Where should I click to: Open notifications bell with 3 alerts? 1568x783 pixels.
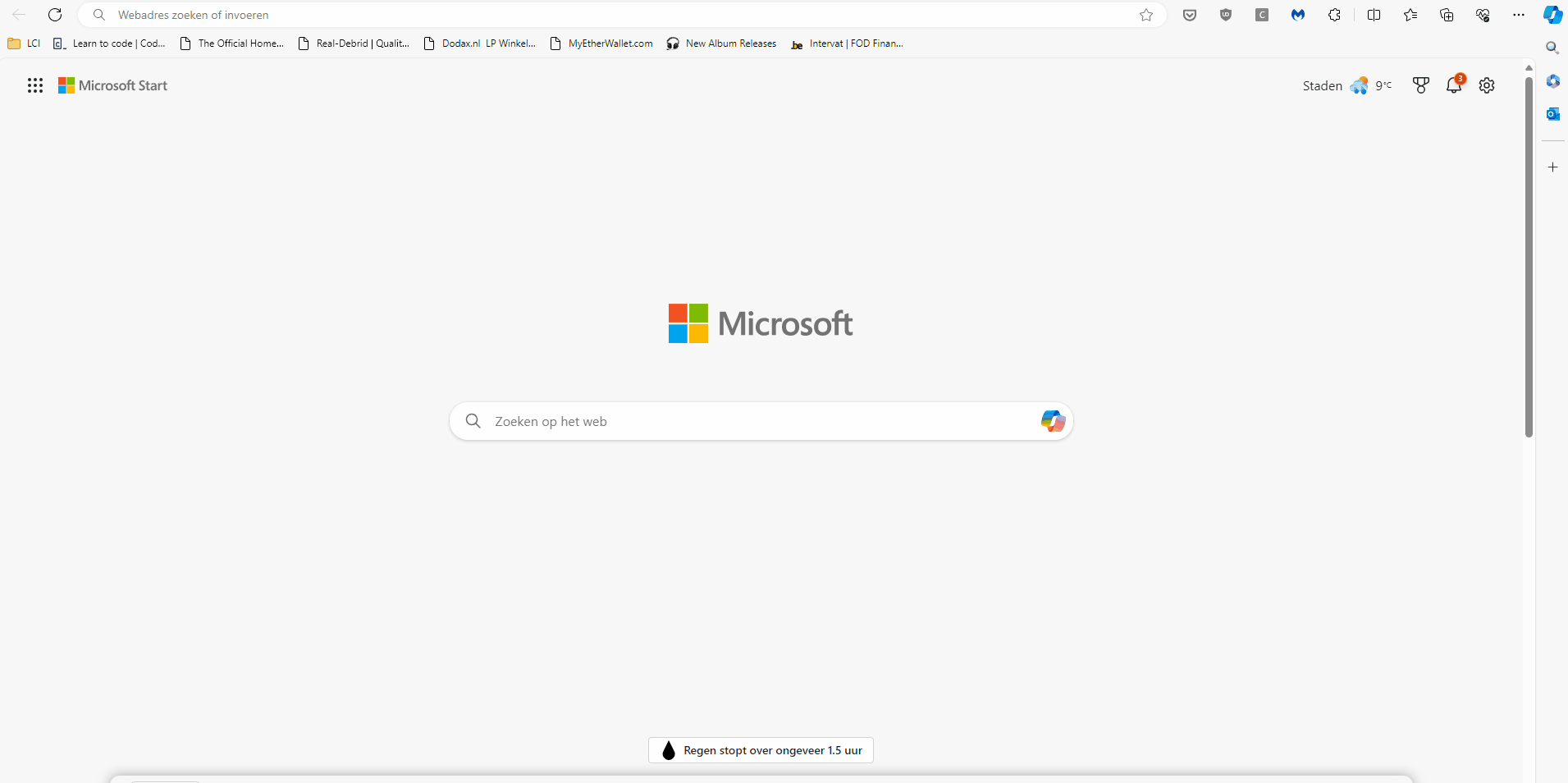1454,85
